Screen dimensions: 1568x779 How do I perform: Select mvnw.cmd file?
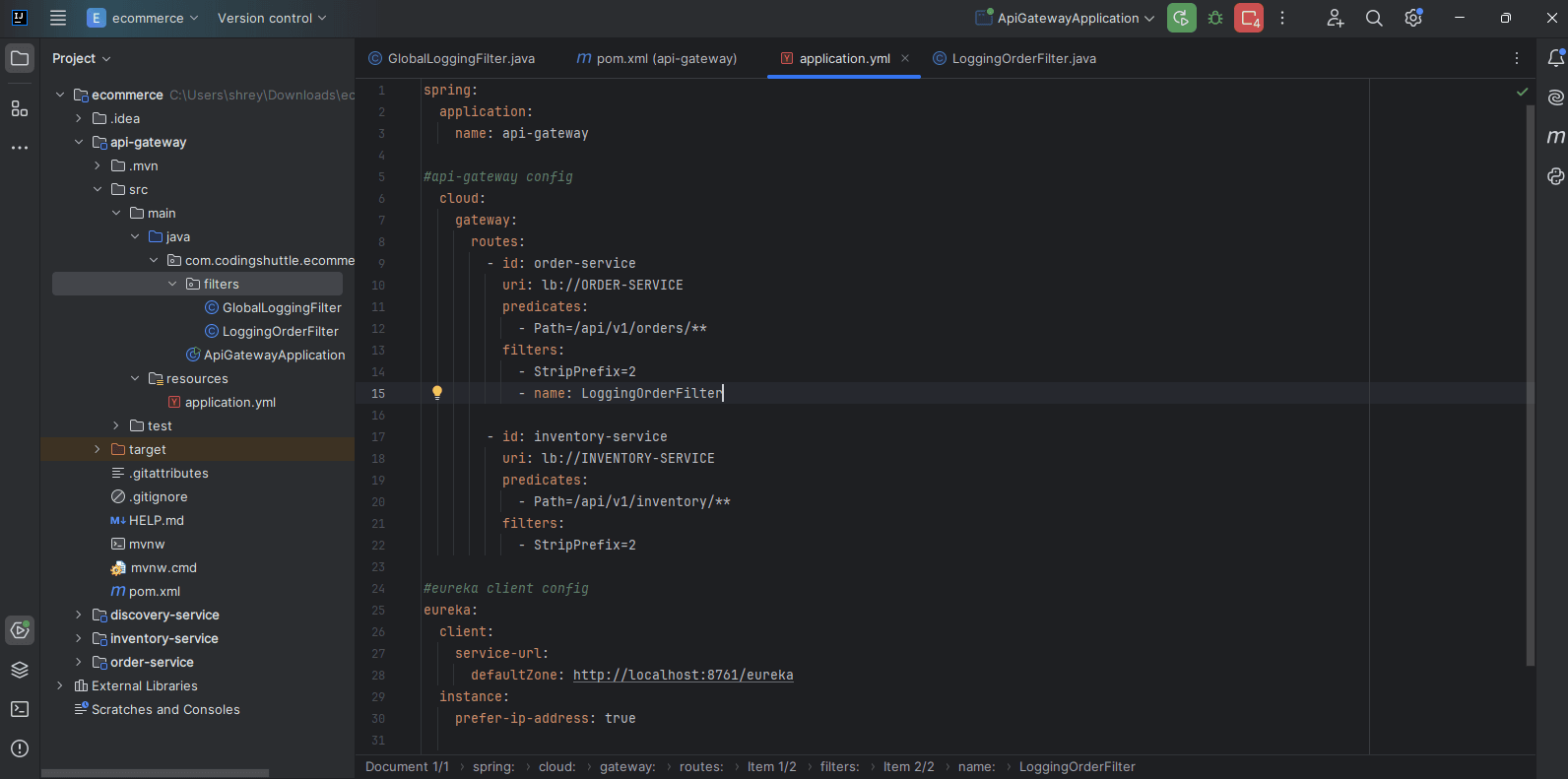click(x=154, y=567)
